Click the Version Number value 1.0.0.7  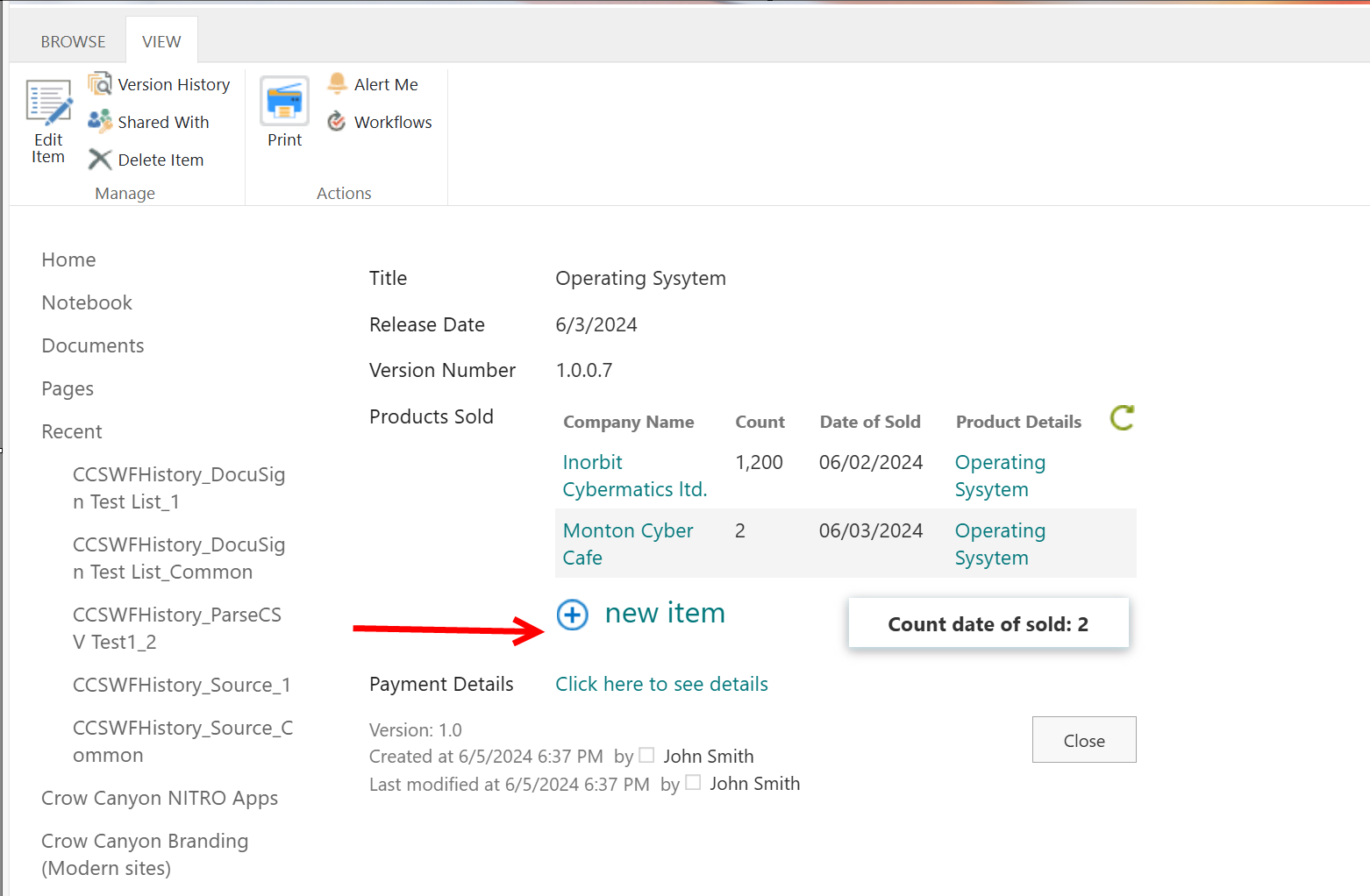584,370
